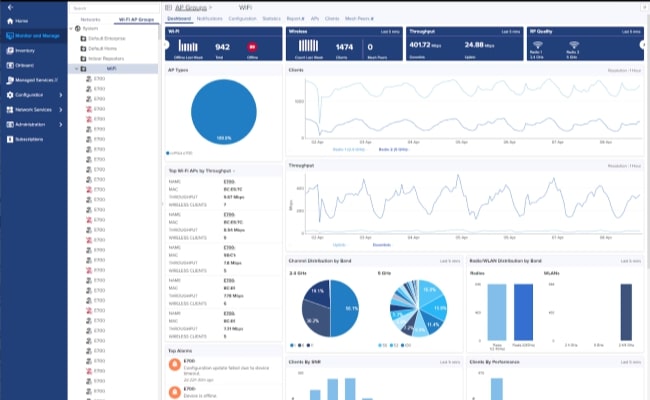Image resolution: width=650 pixels, height=400 pixels.
Task: Open the Reports tab
Action: pyautogui.click(x=295, y=19)
